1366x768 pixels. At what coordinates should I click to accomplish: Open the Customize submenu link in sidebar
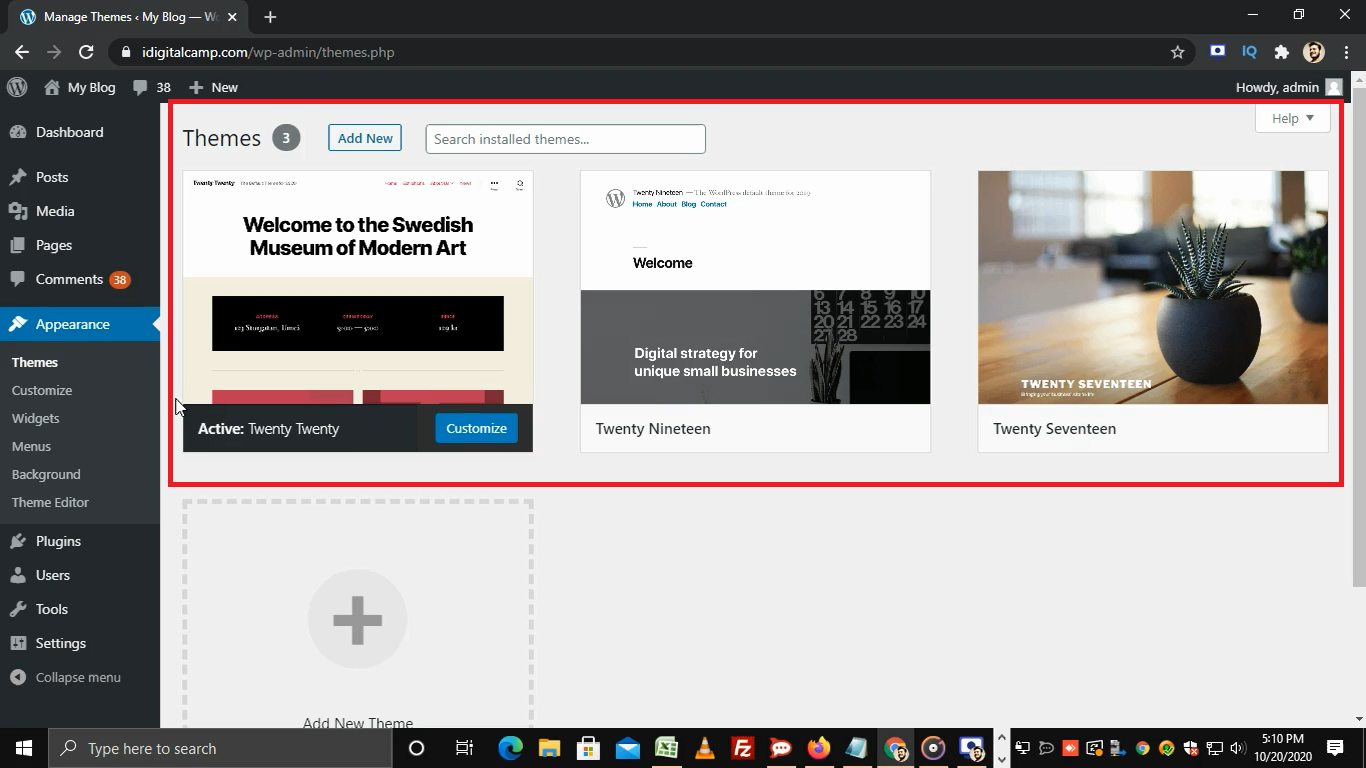tap(42, 390)
